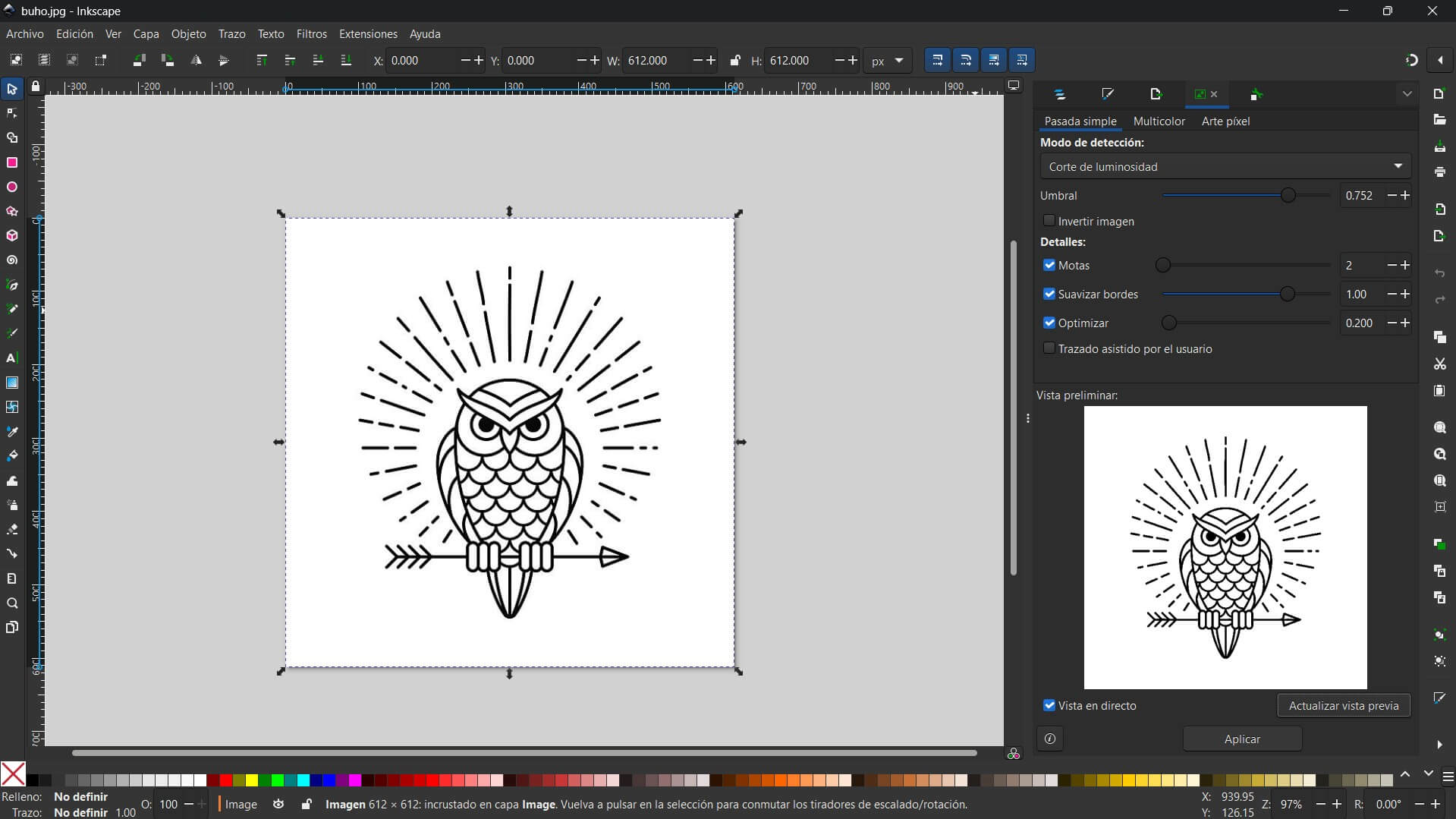Select the Ellipse tool
1456x819 pixels.
click(x=12, y=187)
